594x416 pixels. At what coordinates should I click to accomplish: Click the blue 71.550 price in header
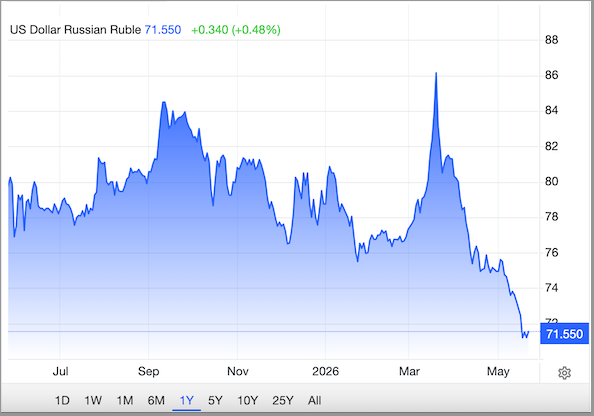163,30
